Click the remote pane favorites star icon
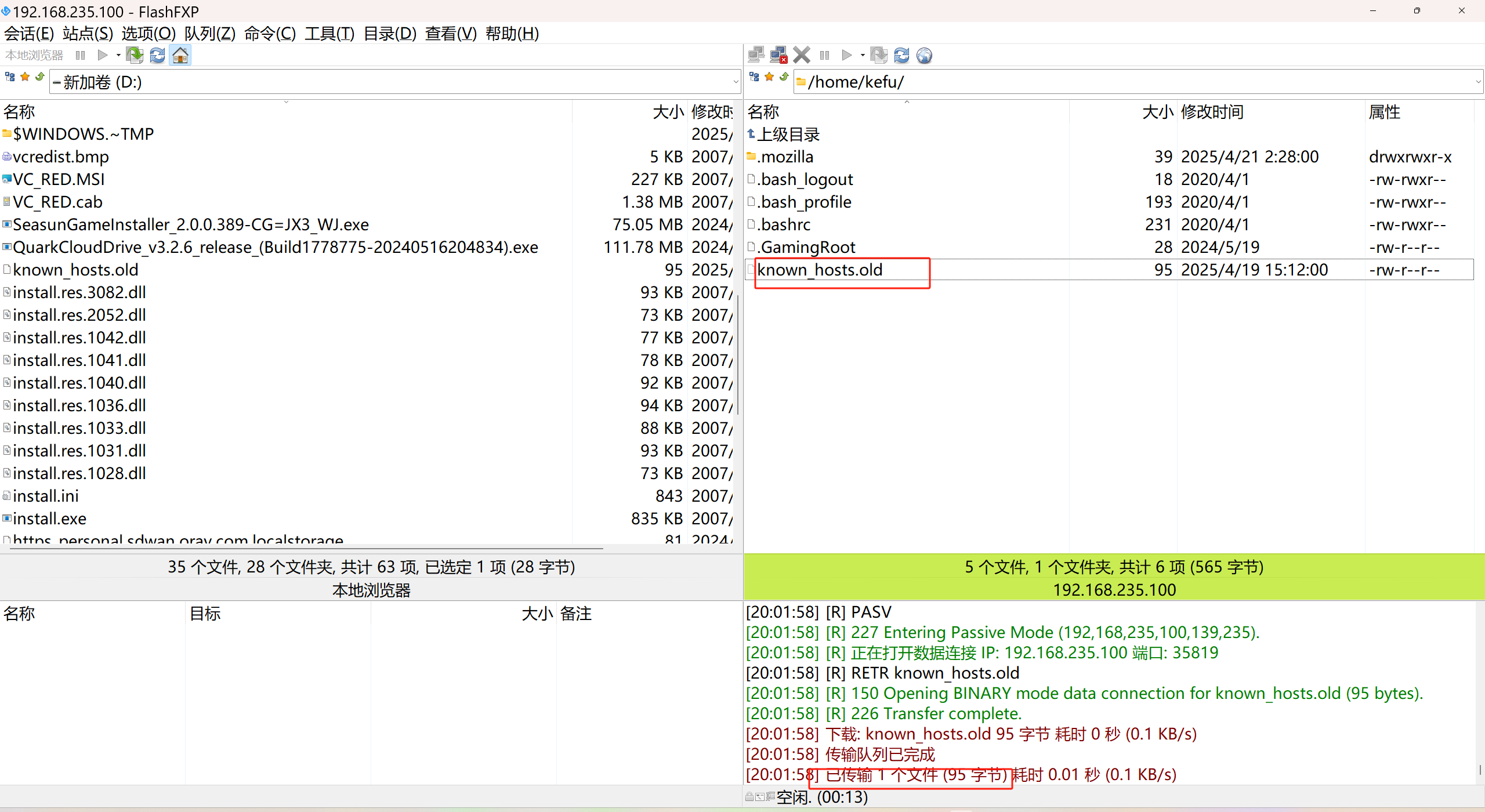The image size is (1485, 812). point(769,77)
